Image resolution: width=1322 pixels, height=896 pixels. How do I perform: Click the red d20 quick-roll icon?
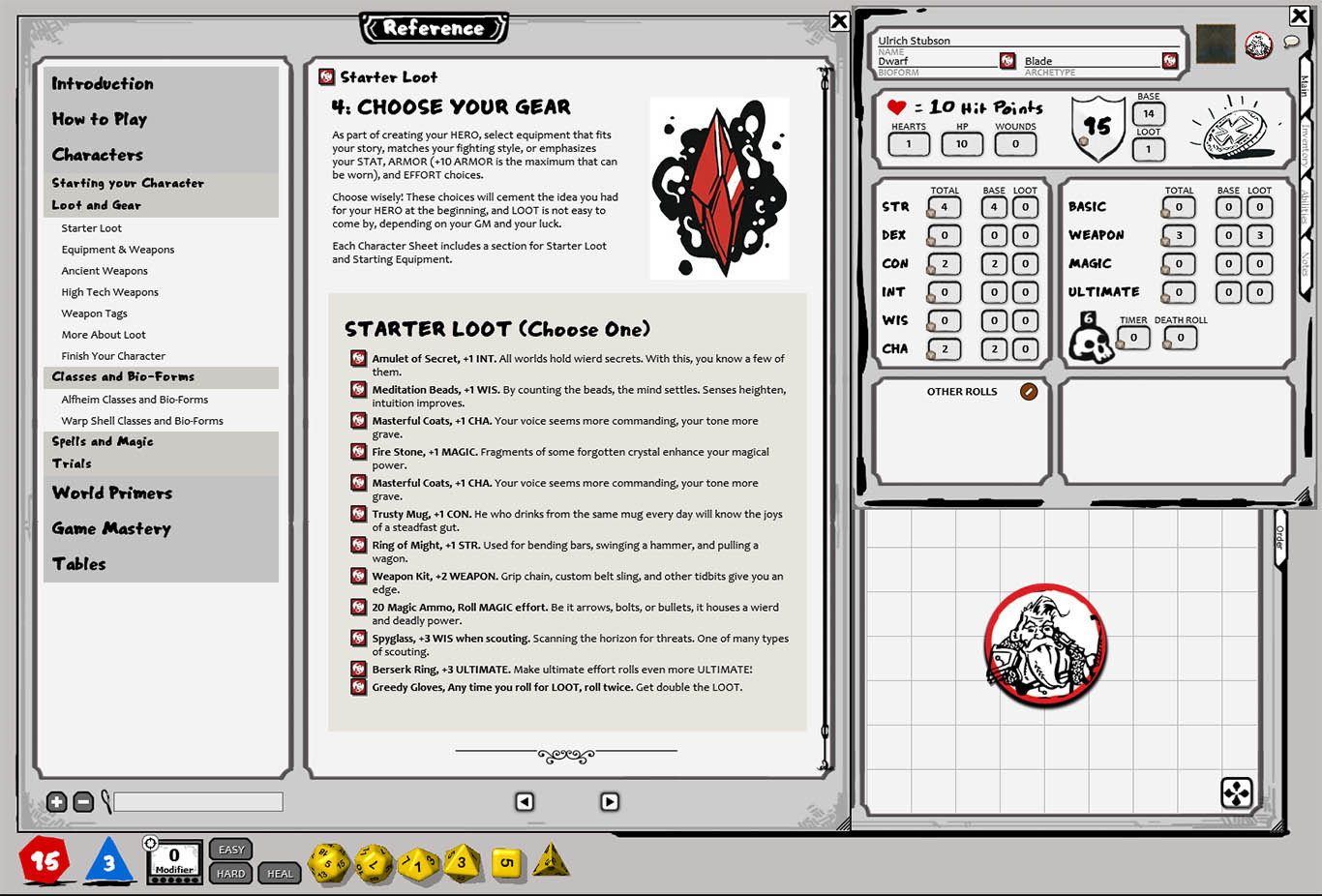click(x=45, y=861)
